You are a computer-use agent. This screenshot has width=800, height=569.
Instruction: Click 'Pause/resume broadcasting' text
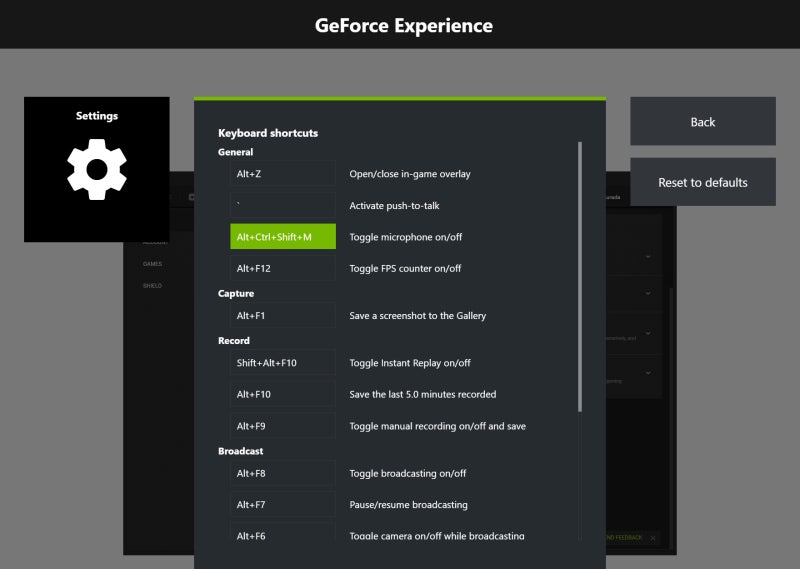[408, 505]
